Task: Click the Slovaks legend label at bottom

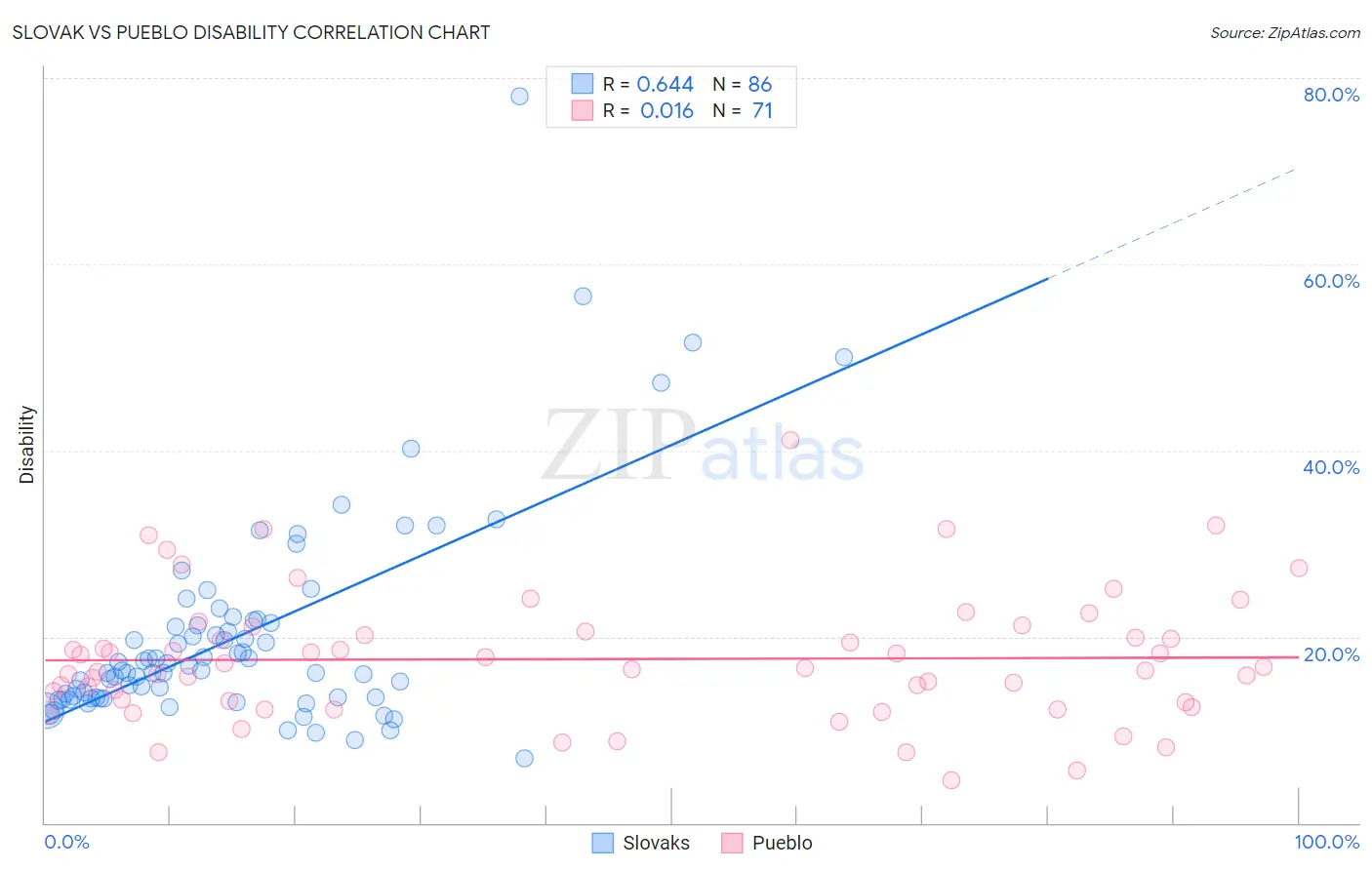Action: [x=656, y=843]
